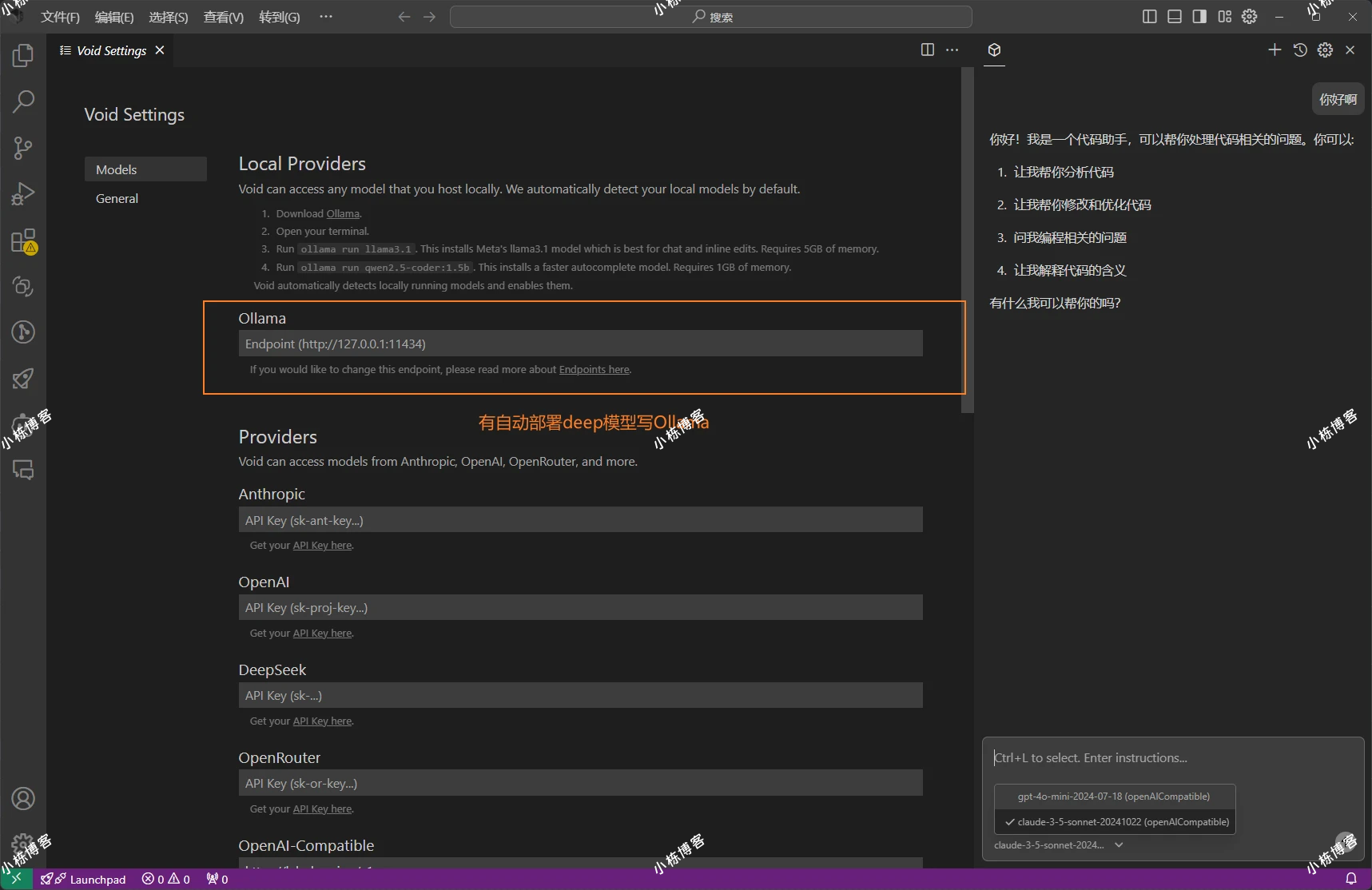
Task: Start a new chat thread with plus icon
Action: click(x=1275, y=50)
